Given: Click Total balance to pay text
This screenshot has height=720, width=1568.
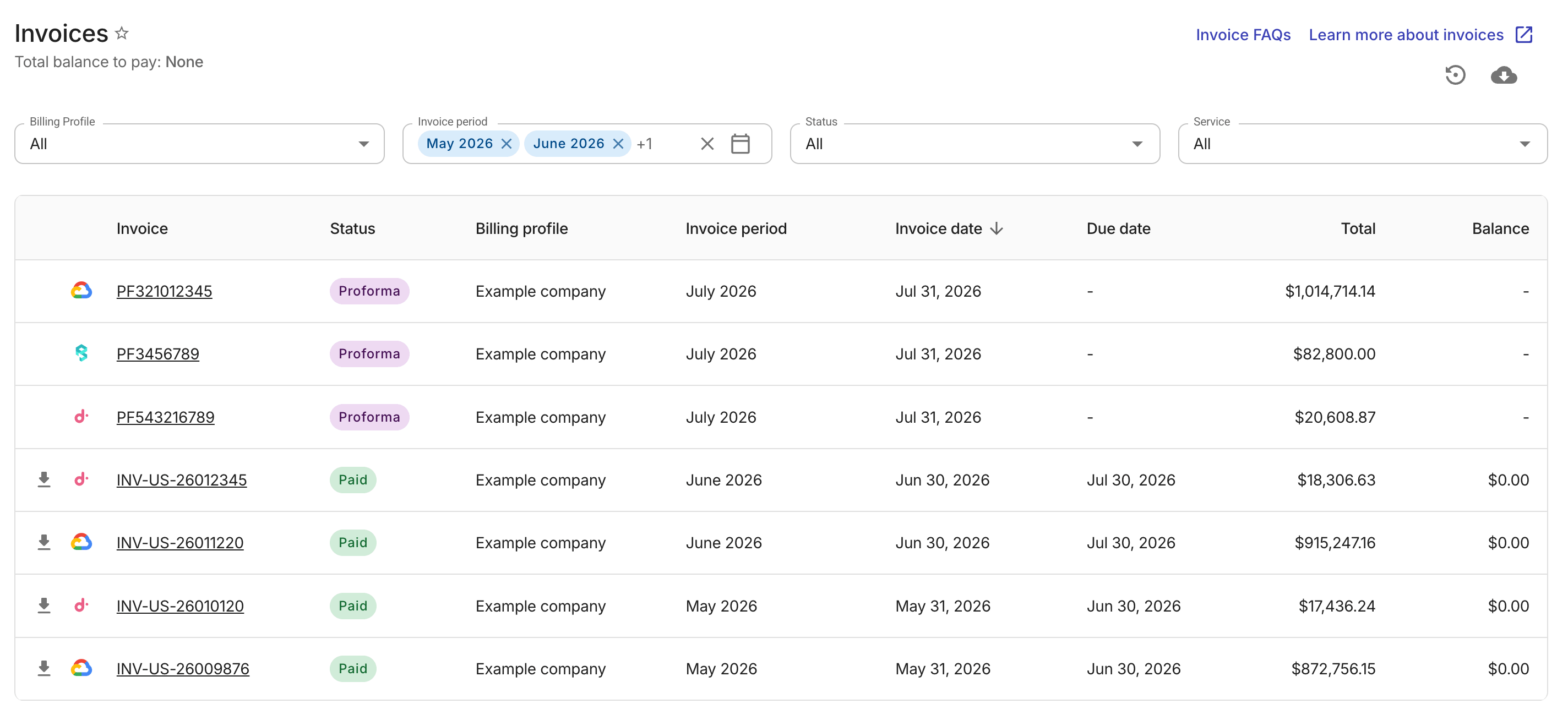Looking at the screenshot, I should tap(109, 62).
